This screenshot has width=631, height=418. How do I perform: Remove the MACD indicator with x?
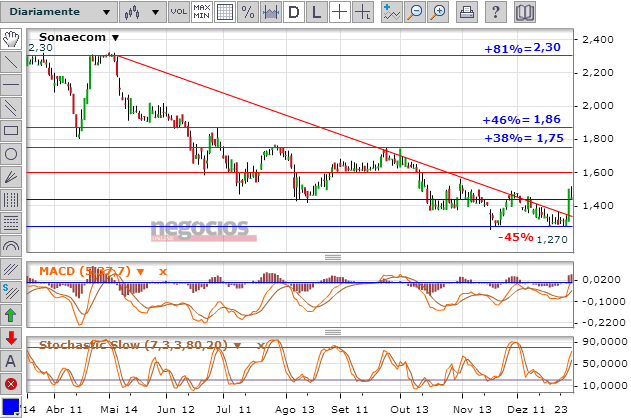coord(163,272)
